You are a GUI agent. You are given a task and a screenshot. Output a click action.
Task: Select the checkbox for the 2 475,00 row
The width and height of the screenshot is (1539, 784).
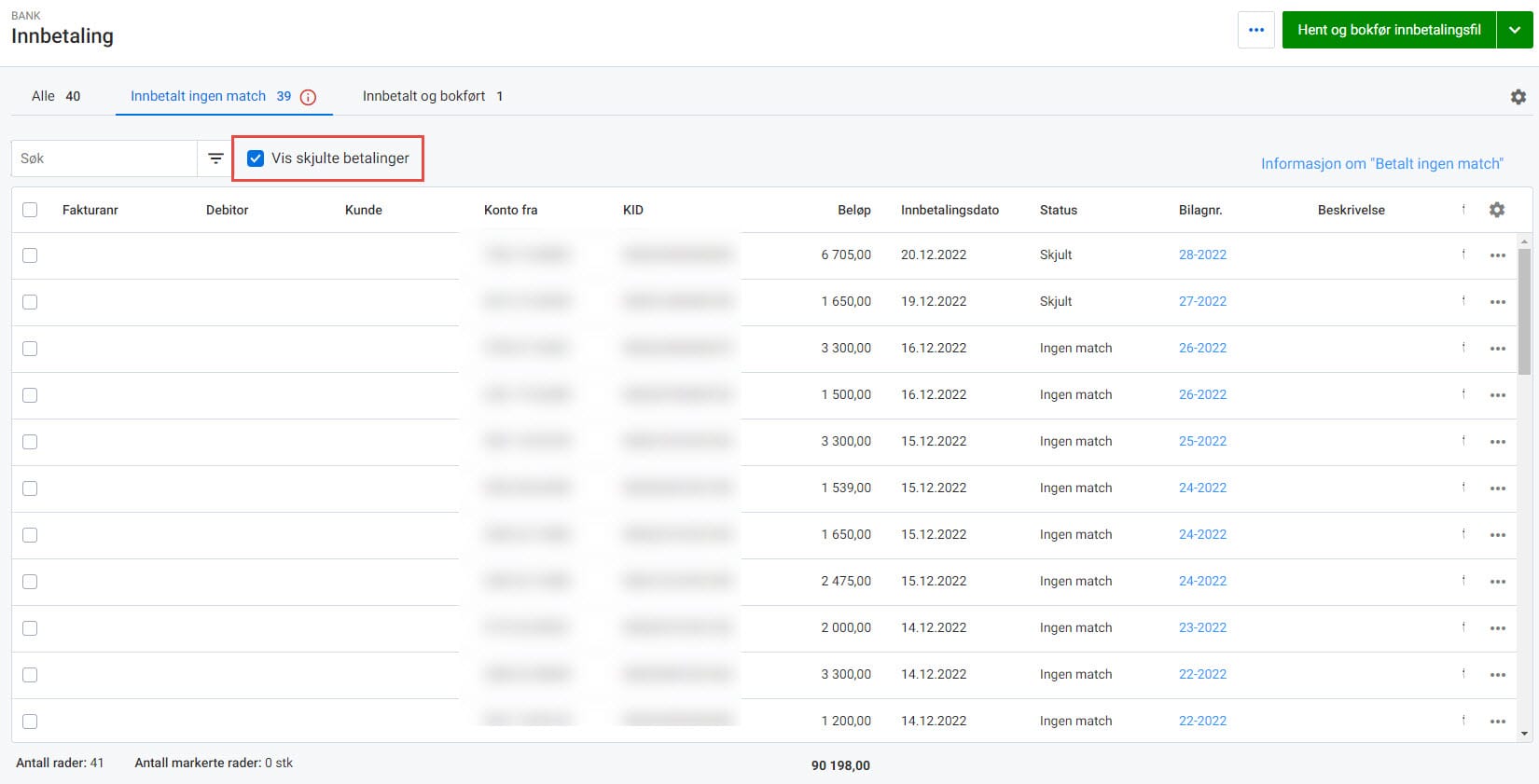pos(30,582)
